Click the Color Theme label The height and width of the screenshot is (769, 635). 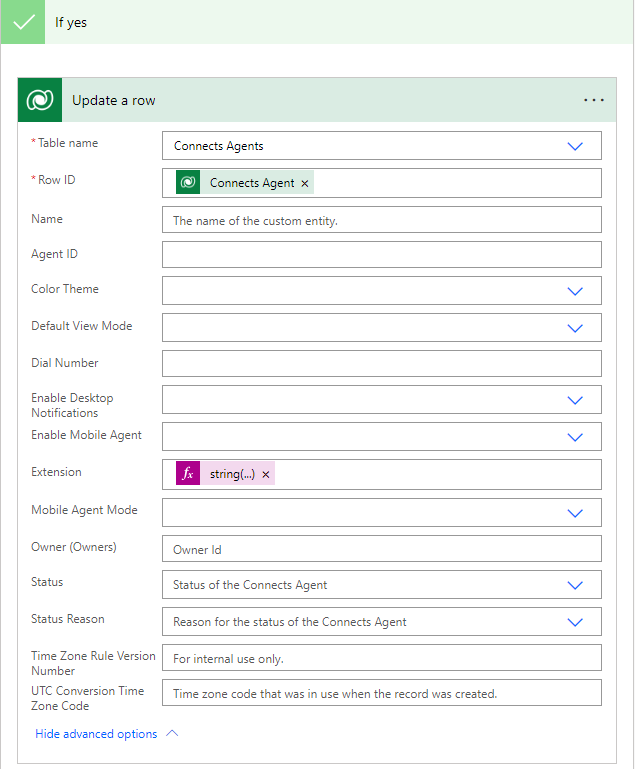pyautogui.click(x=65, y=289)
